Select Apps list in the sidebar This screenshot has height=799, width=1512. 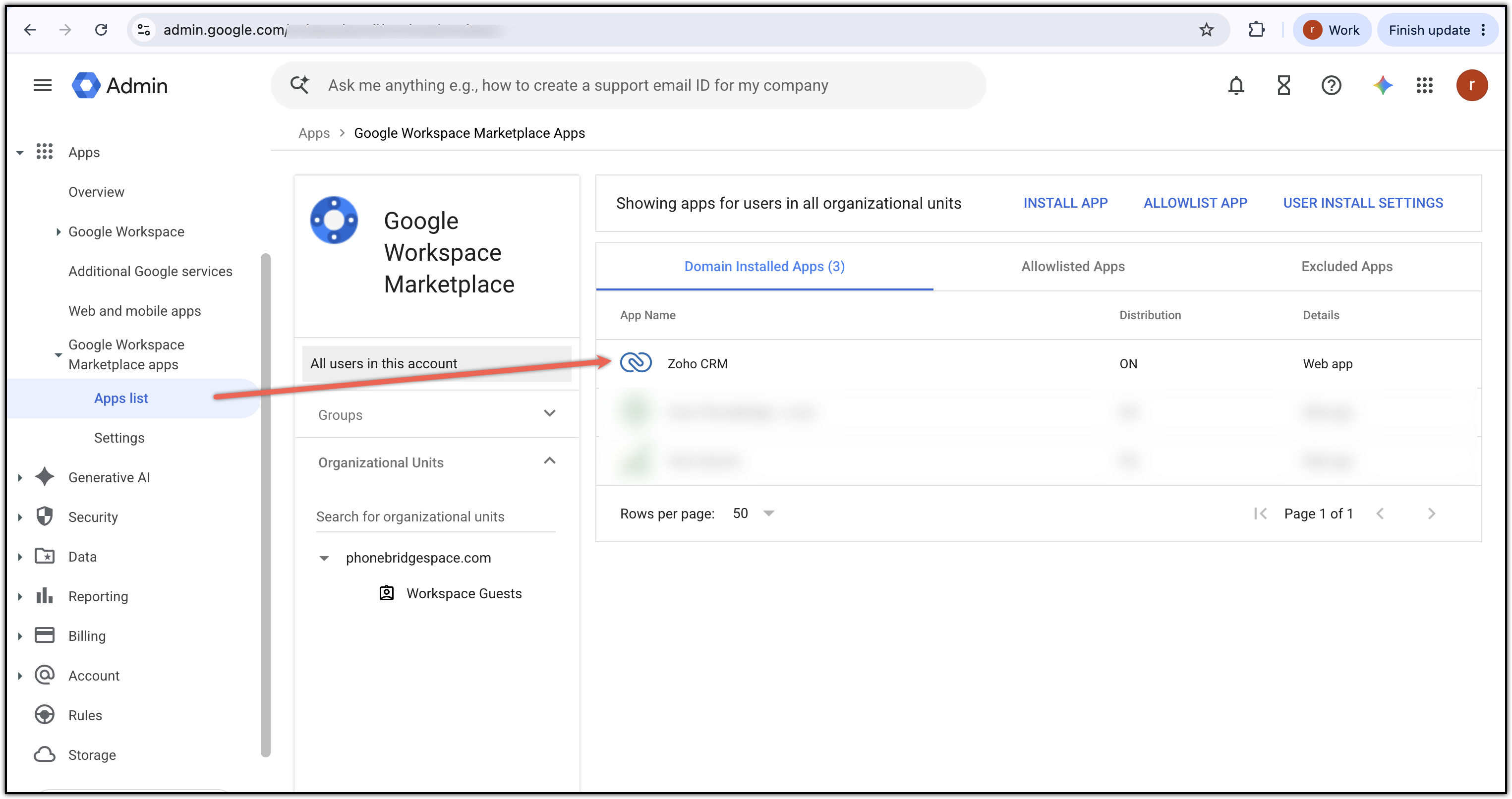click(121, 399)
